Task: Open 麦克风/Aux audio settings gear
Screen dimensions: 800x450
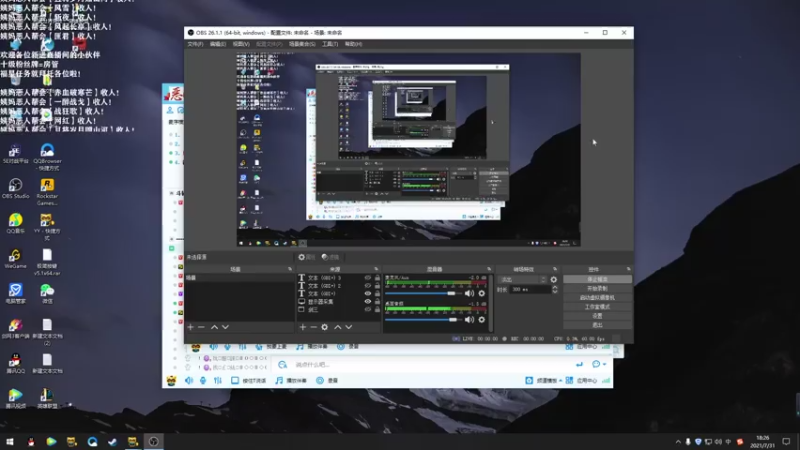Action: click(x=482, y=293)
